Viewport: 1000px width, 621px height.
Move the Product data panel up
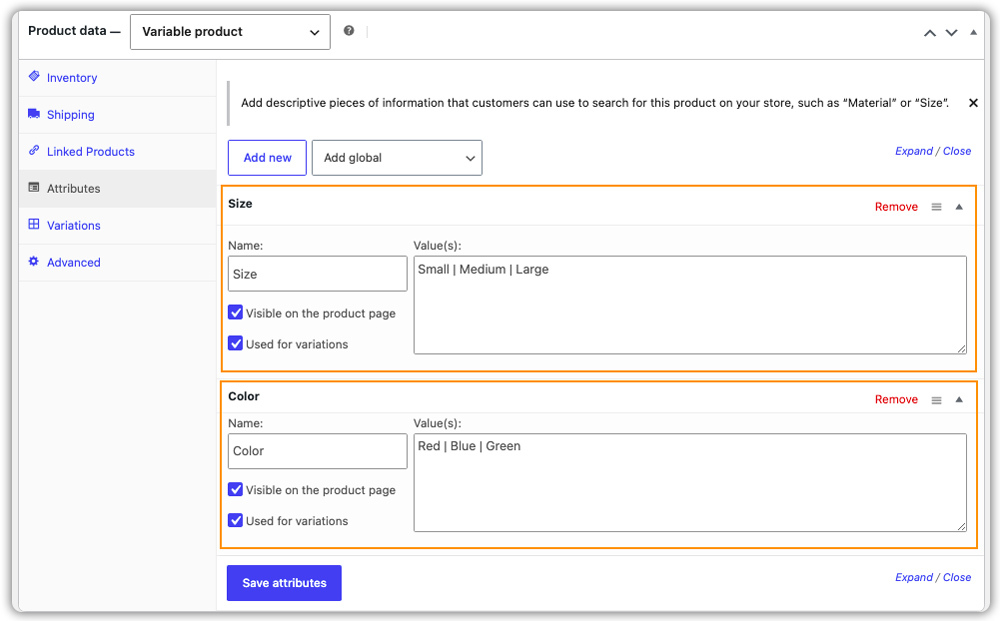coord(930,33)
